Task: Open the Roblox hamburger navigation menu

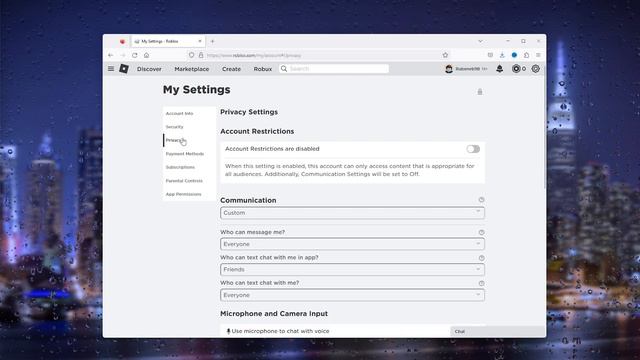Action: [x=111, y=69]
